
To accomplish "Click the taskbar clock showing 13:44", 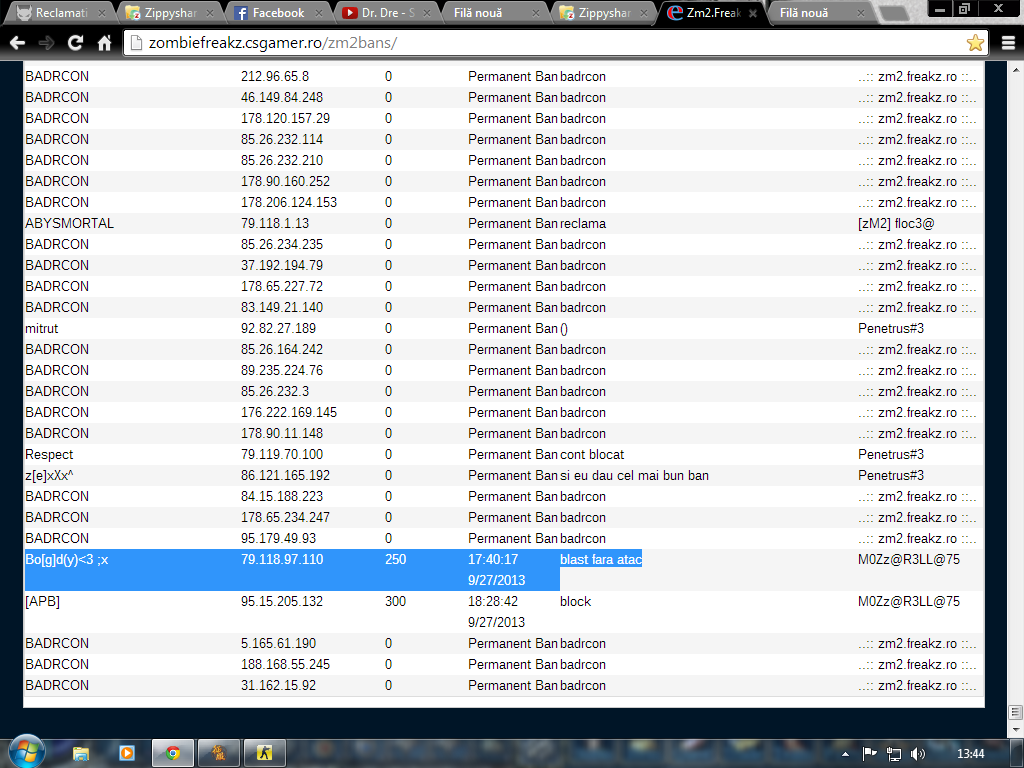I will click(x=970, y=754).
